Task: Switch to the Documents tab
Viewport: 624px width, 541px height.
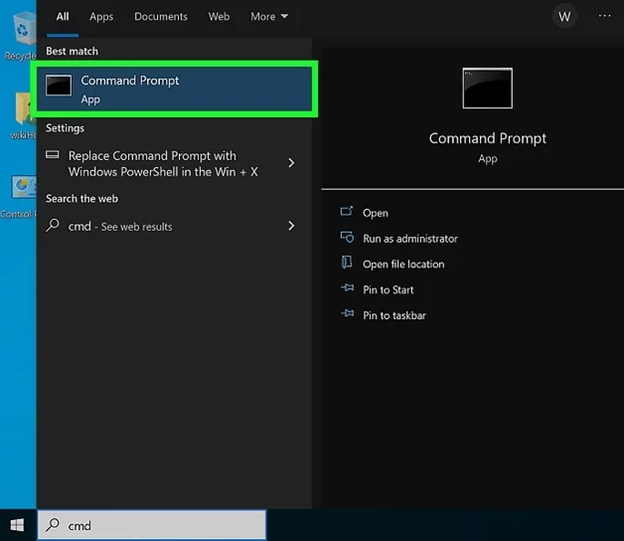Action: click(161, 17)
